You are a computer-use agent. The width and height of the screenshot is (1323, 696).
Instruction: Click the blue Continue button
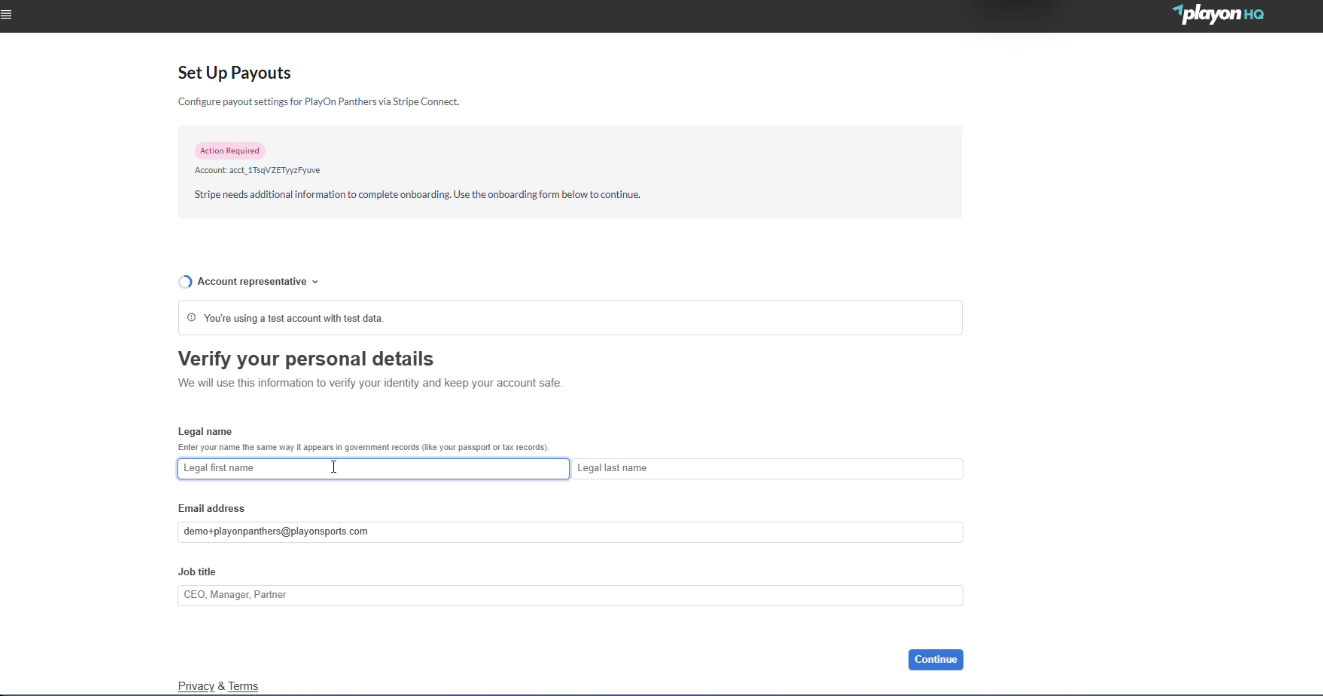tap(936, 659)
